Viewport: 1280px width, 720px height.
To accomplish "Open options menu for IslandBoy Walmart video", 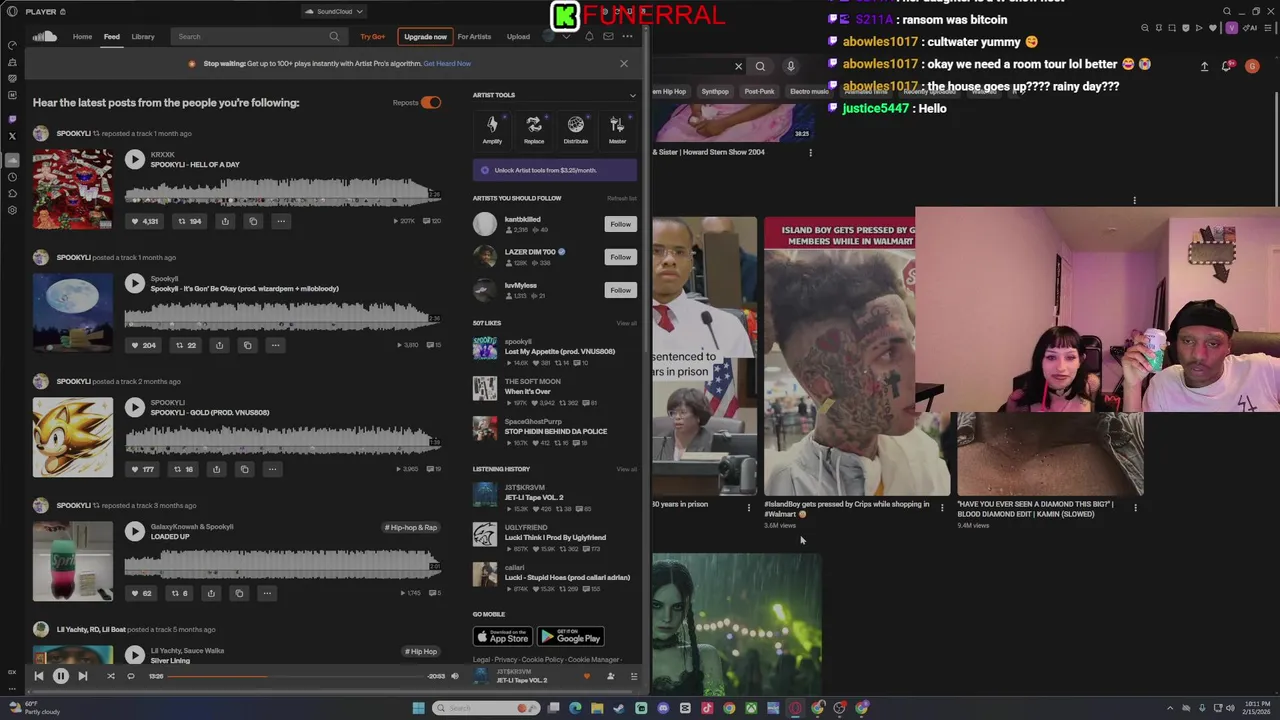I will click(x=941, y=508).
